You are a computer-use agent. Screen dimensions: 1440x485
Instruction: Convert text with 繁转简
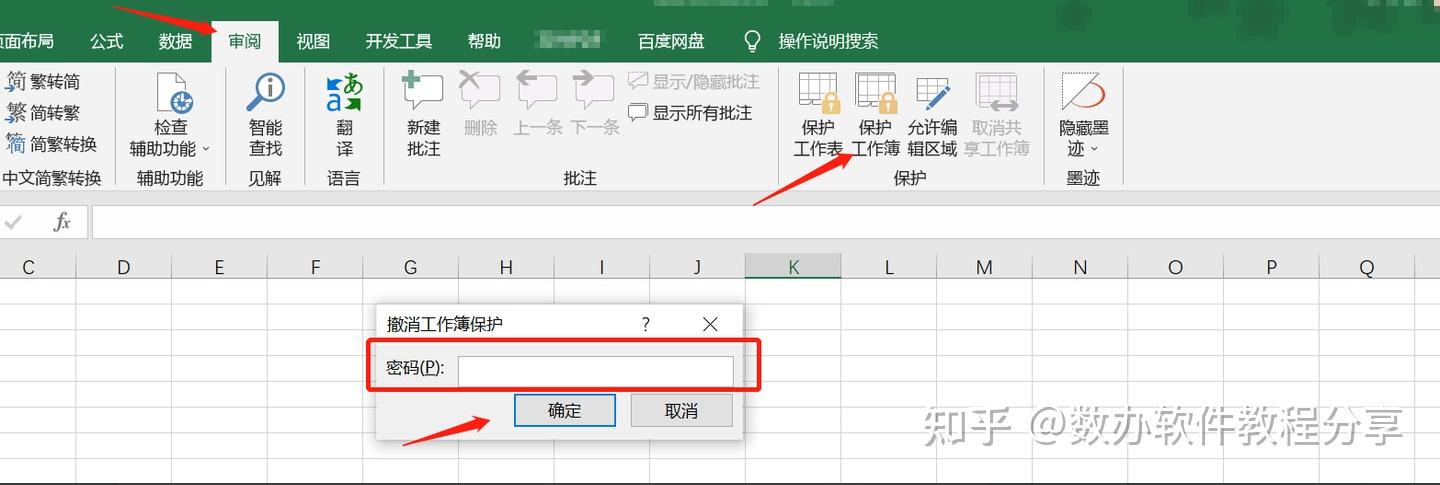pos(44,82)
